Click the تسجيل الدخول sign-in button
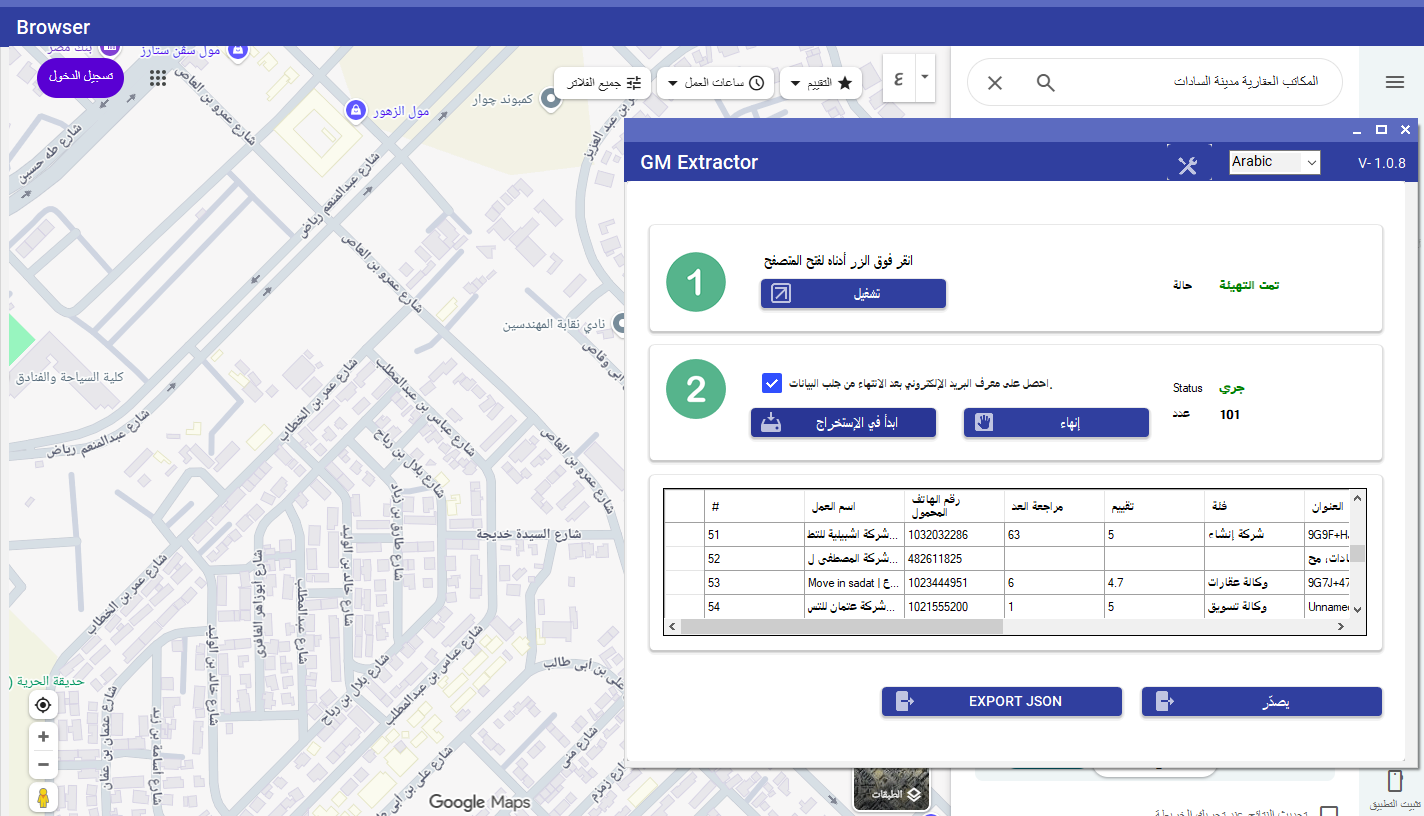 80,77
